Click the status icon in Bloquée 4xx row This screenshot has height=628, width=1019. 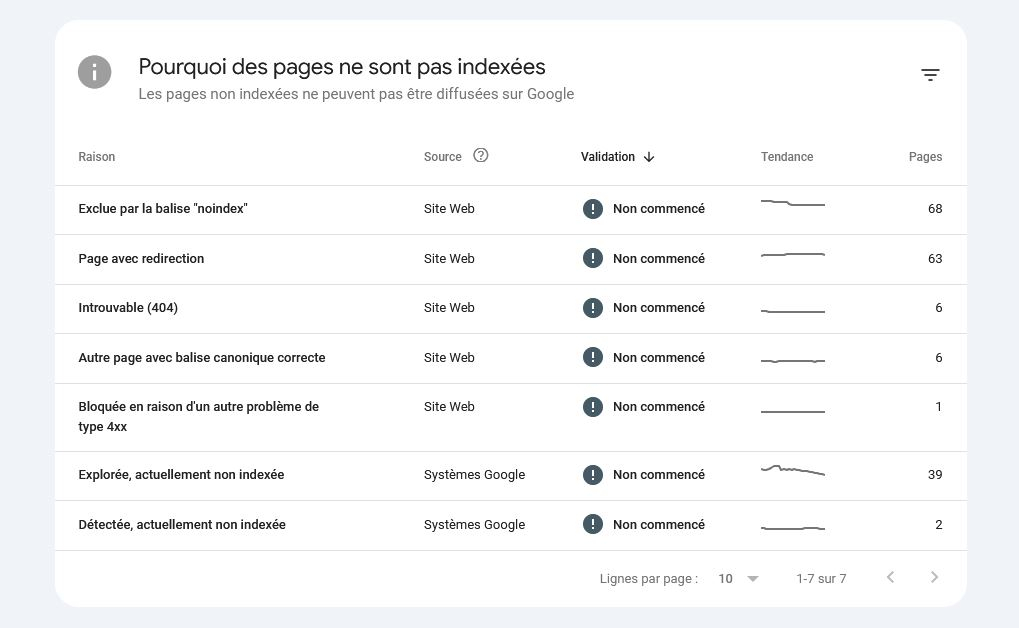(x=593, y=406)
